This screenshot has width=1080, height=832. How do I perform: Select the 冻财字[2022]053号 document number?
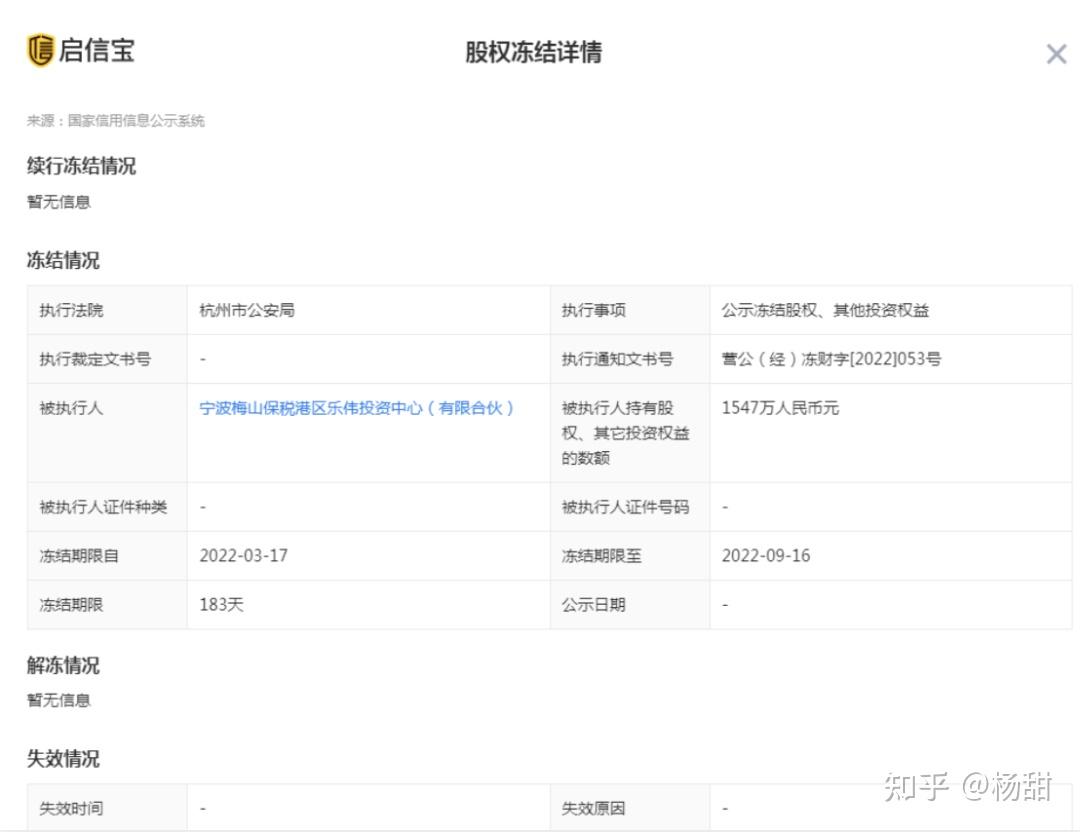tap(831, 359)
